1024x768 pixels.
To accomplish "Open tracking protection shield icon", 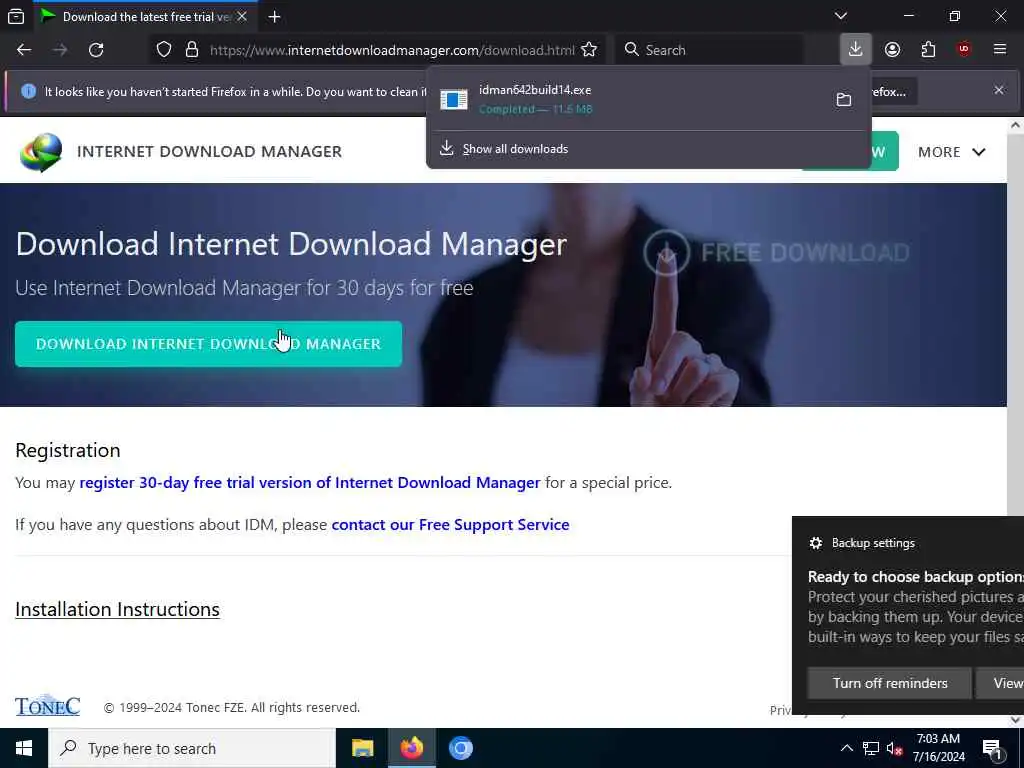I will click(x=164, y=50).
